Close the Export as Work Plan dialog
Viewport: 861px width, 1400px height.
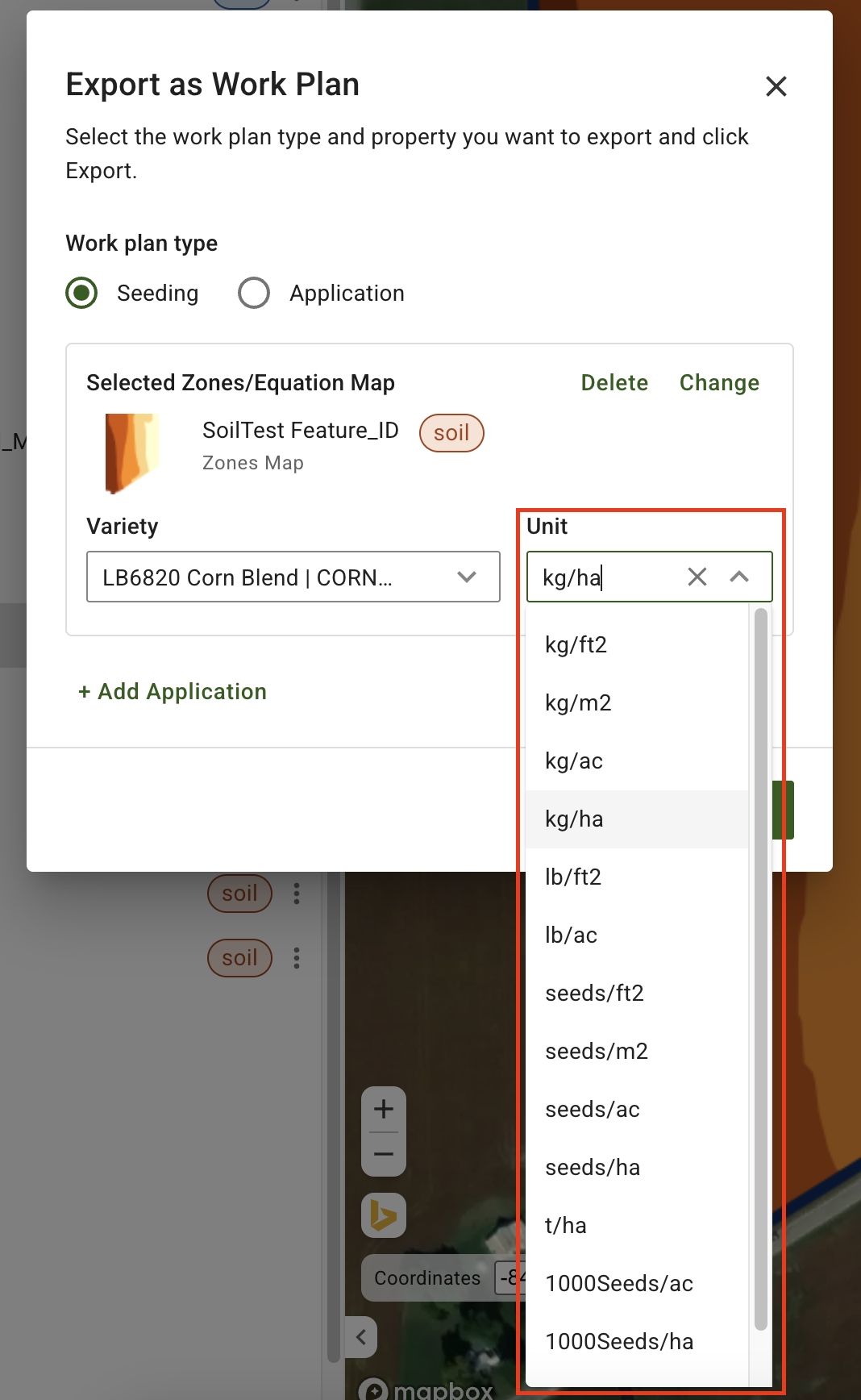pyautogui.click(x=776, y=86)
